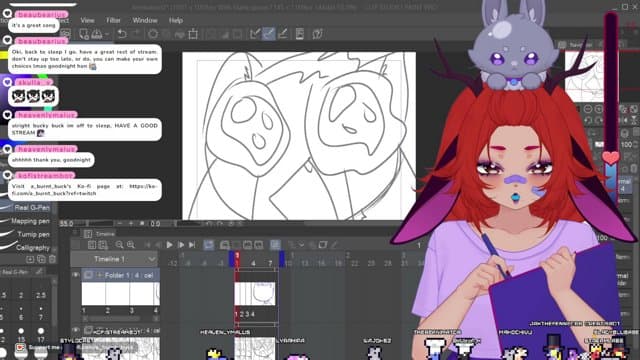
Task: Click the Navigator preview thumbnail
Action: click(584, 76)
